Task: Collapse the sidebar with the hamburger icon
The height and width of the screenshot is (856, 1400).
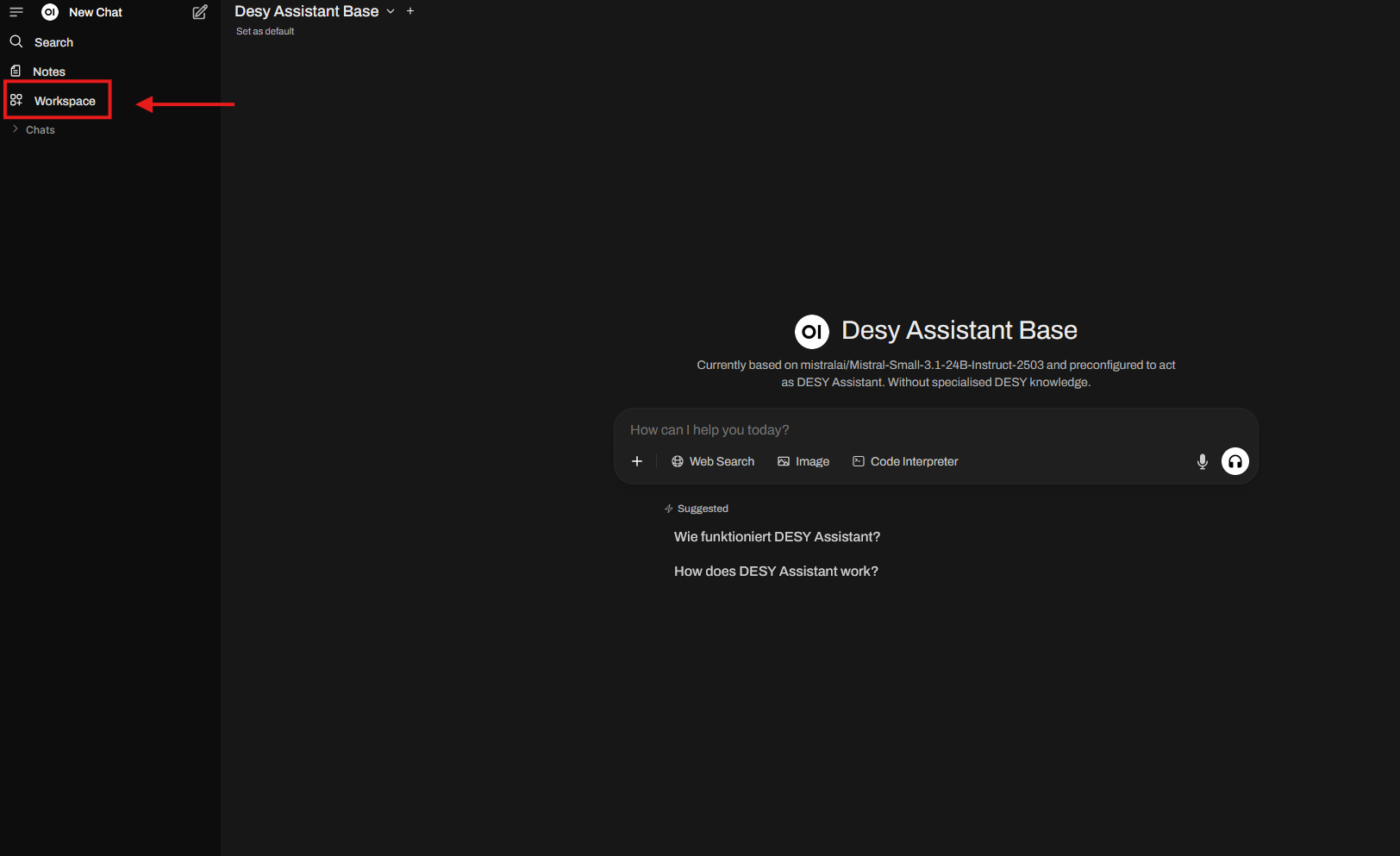Action: point(16,12)
